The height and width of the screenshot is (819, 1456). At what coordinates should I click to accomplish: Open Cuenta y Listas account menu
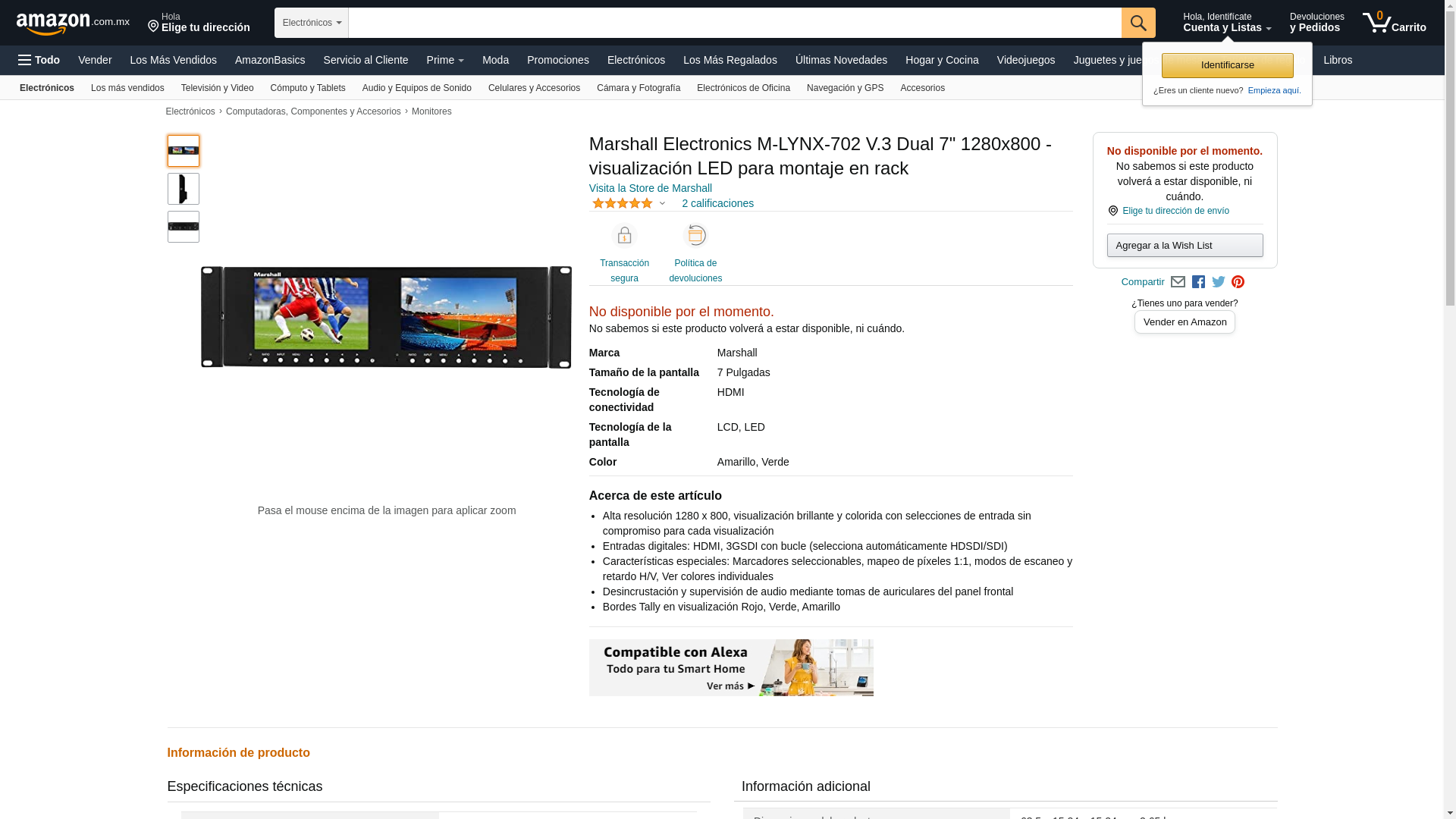point(1226,23)
